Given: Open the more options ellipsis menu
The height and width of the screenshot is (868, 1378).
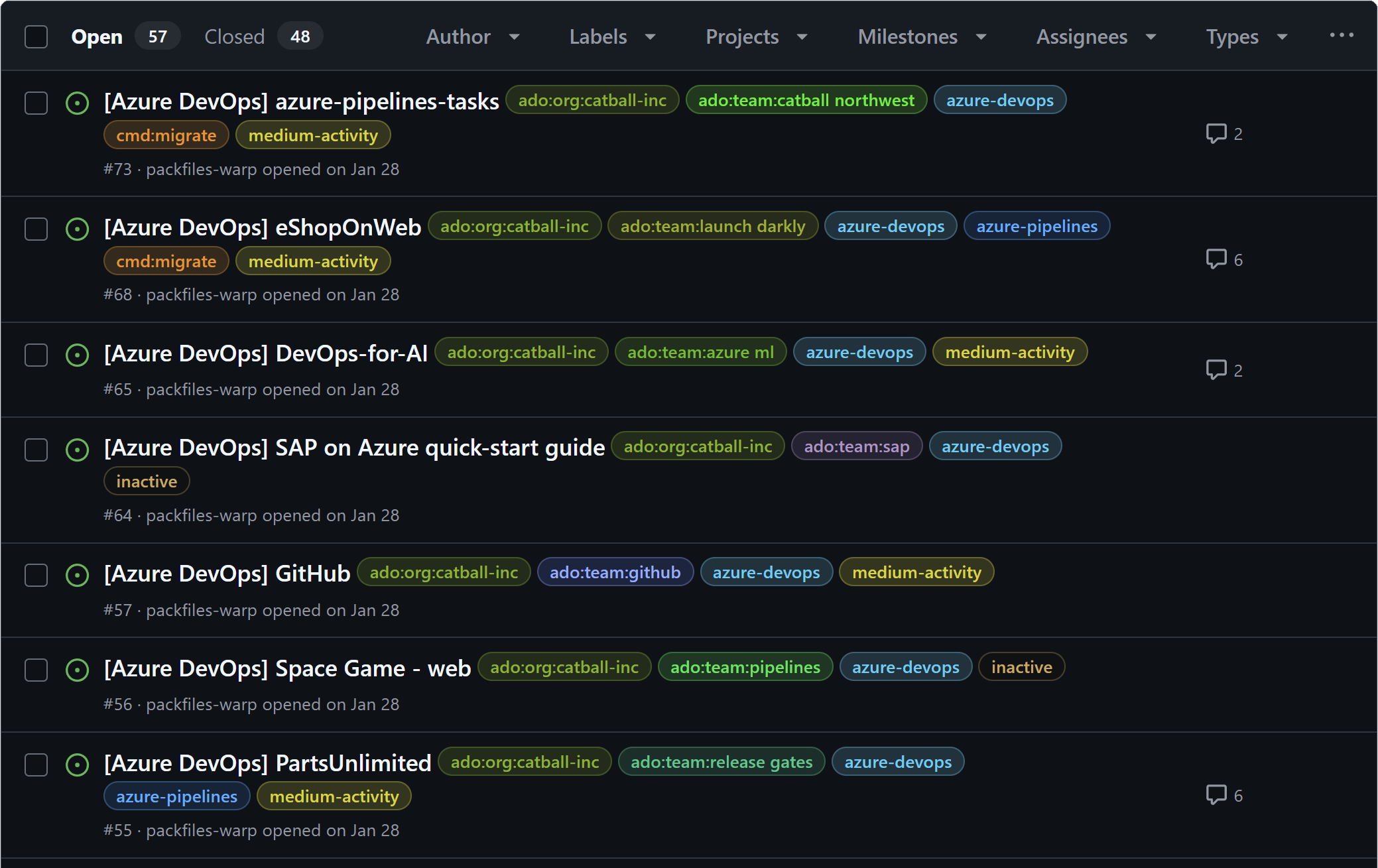Looking at the screenshot, I should click(x=1343, y=36).
